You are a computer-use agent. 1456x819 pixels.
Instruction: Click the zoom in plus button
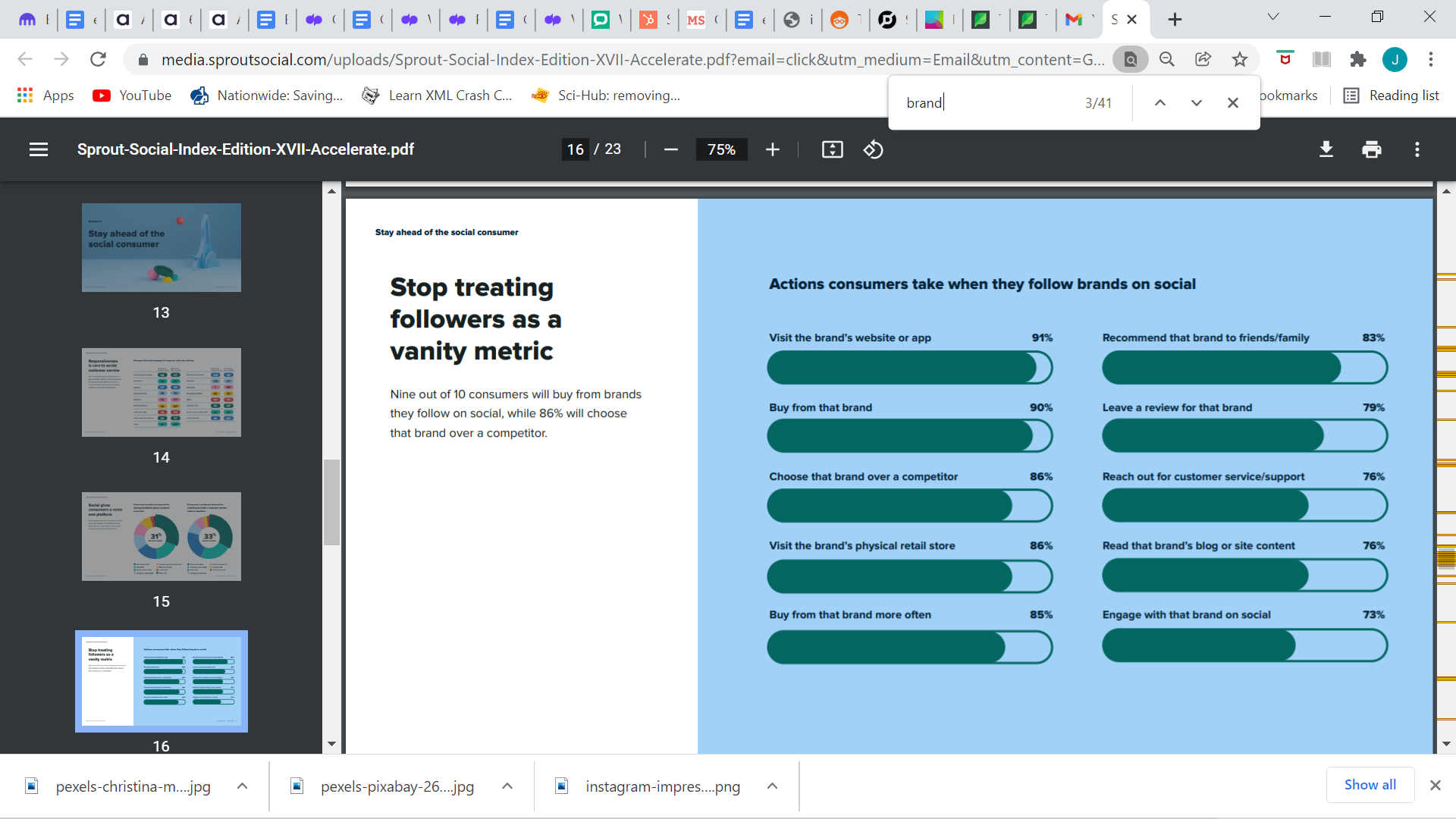(x=772, y=149)
